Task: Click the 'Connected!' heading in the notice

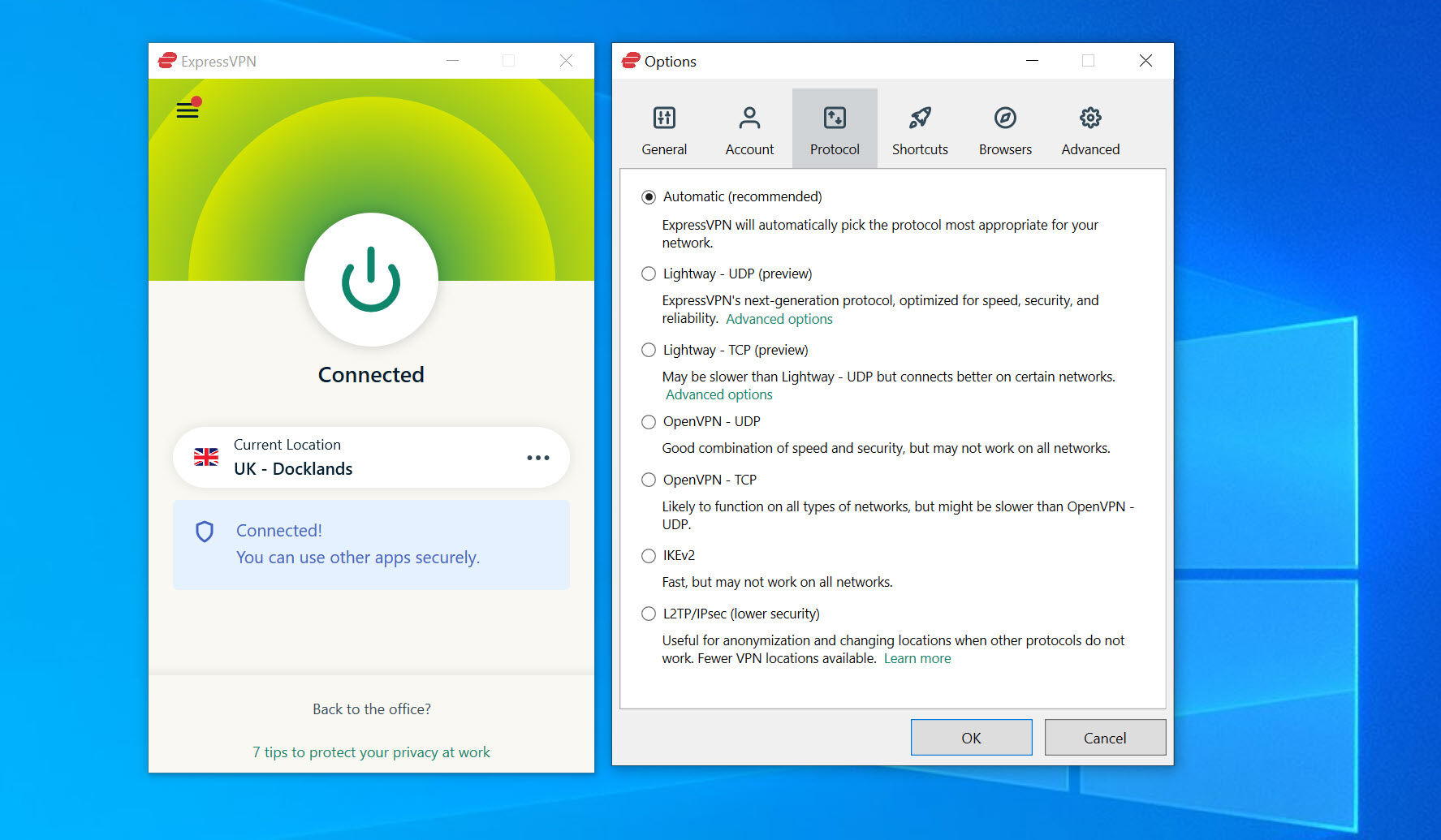Action: 279,531
